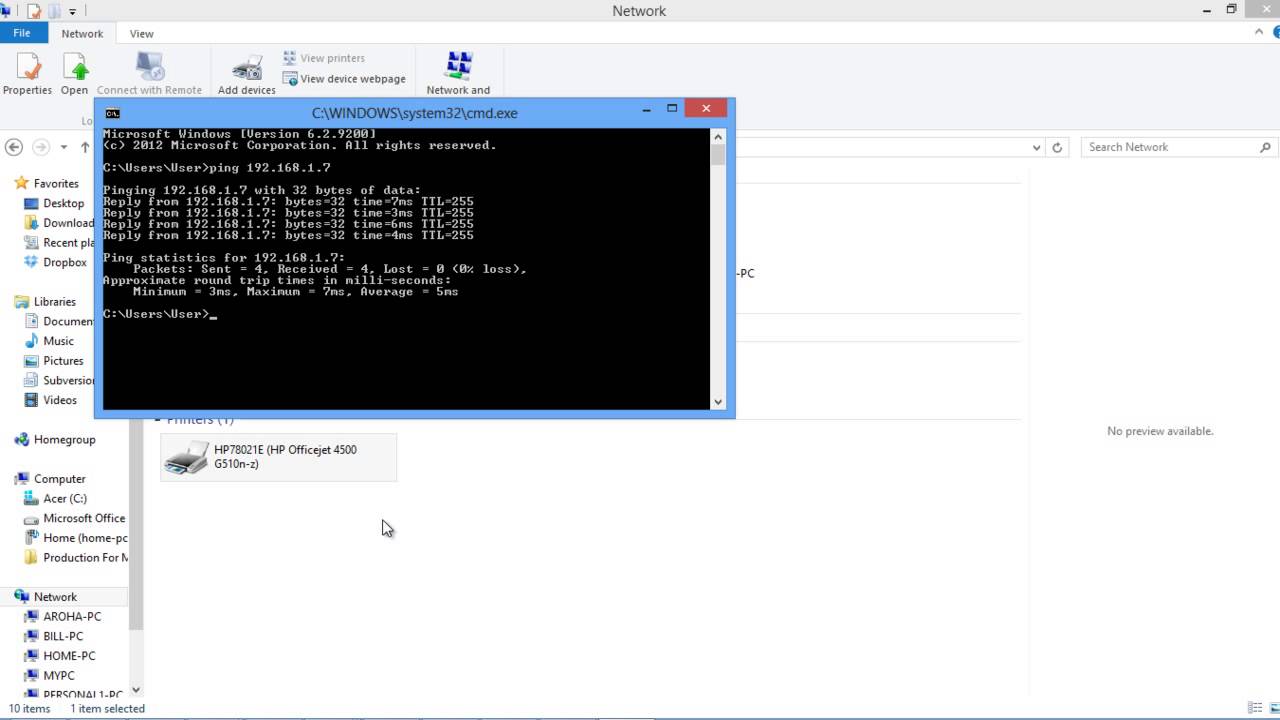Select the Production For folder entry

[85, 558]
